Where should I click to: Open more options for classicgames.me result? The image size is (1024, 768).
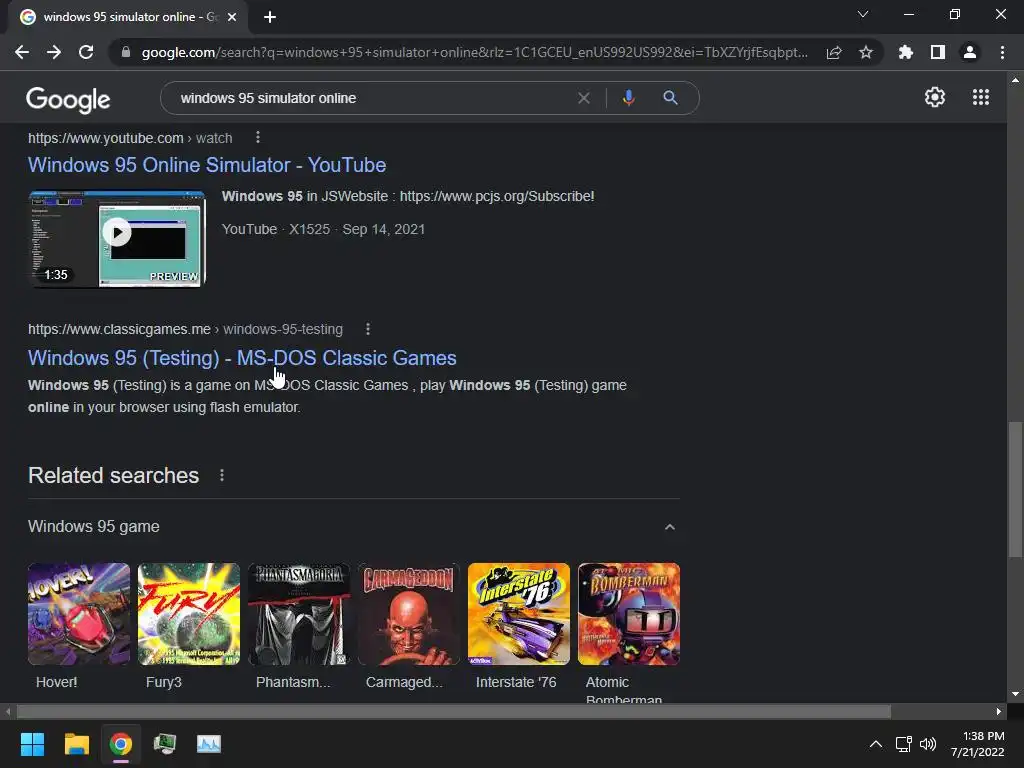368,328
